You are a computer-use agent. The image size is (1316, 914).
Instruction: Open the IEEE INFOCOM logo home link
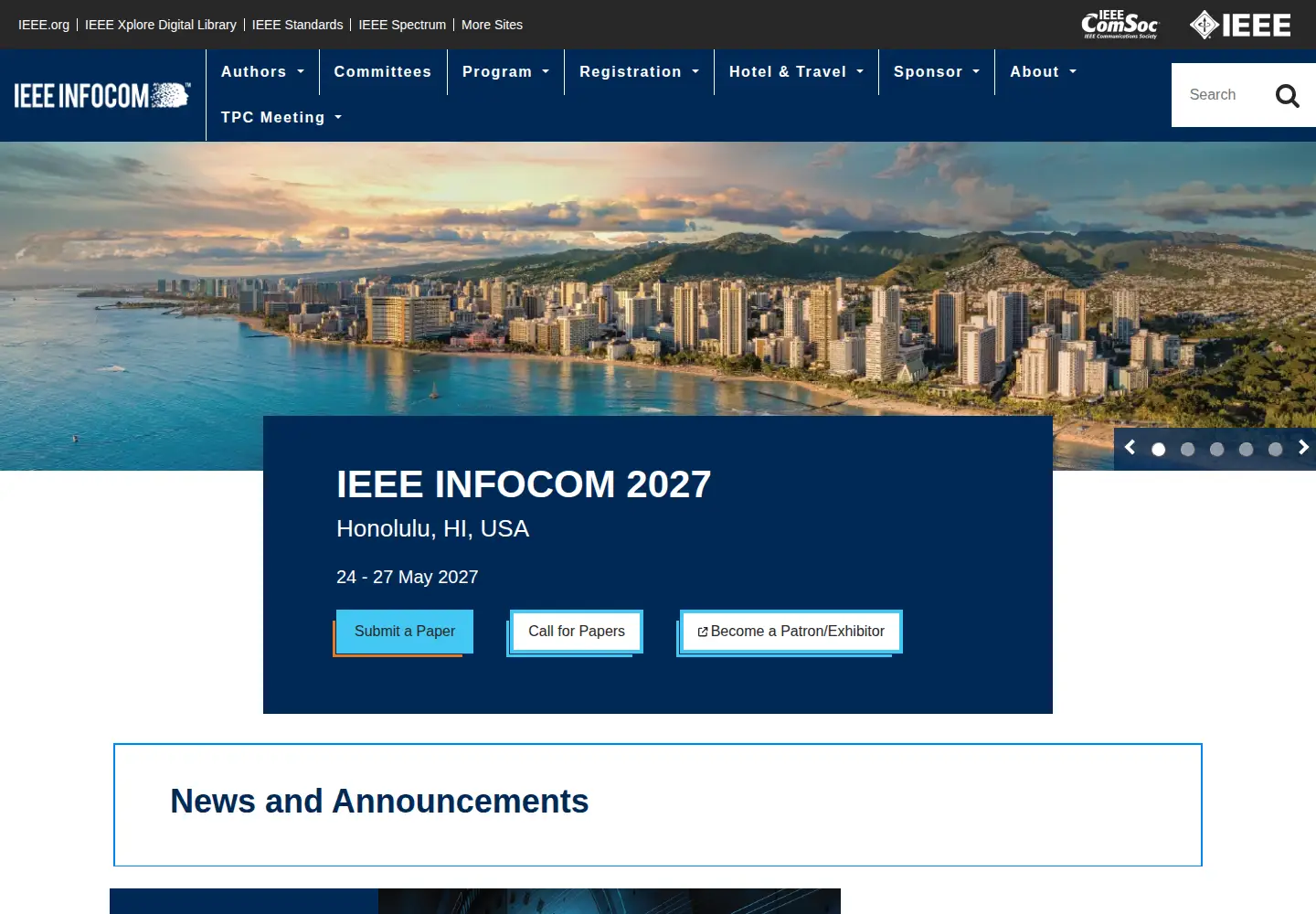(102, 95)
